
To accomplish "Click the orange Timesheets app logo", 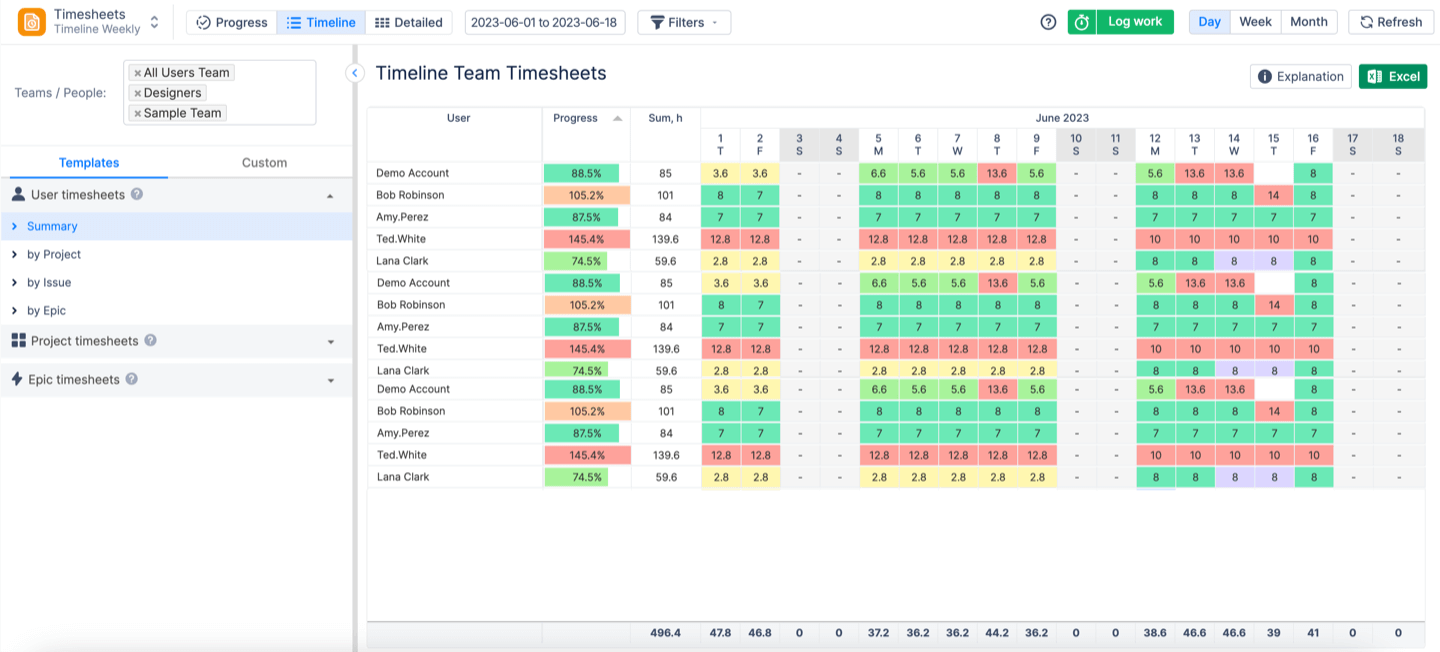I will pos(32,22).
